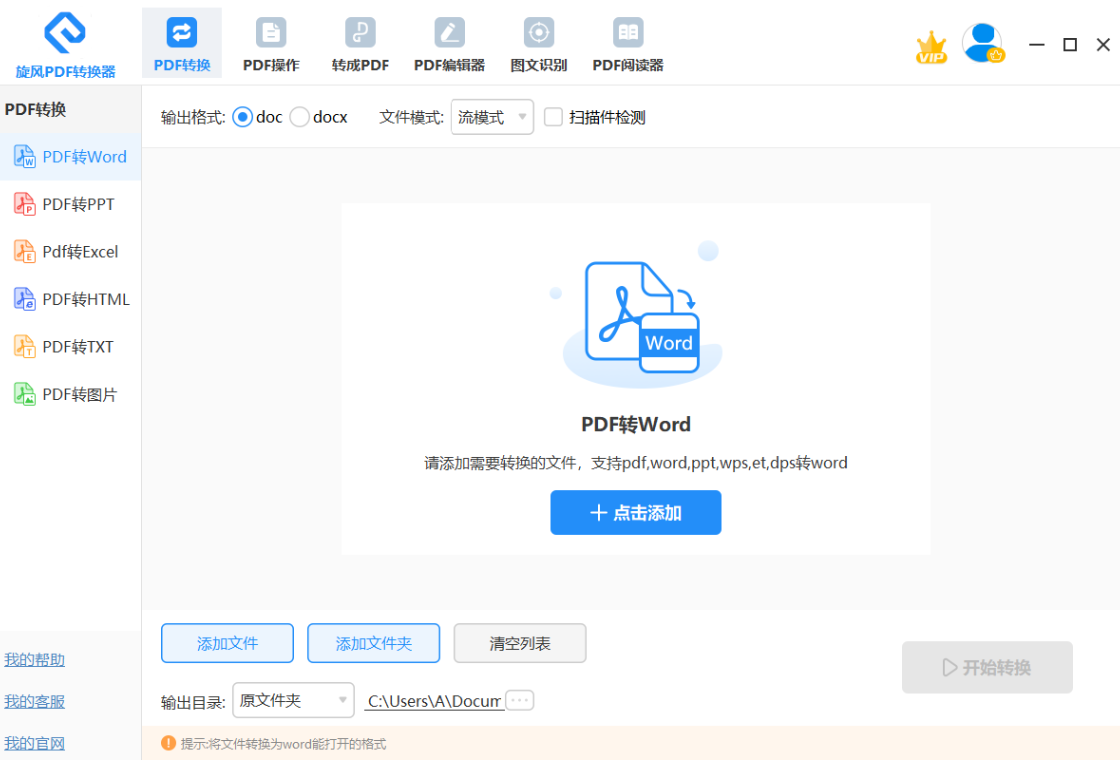Select the doc output format radio button

pos(242,117)
